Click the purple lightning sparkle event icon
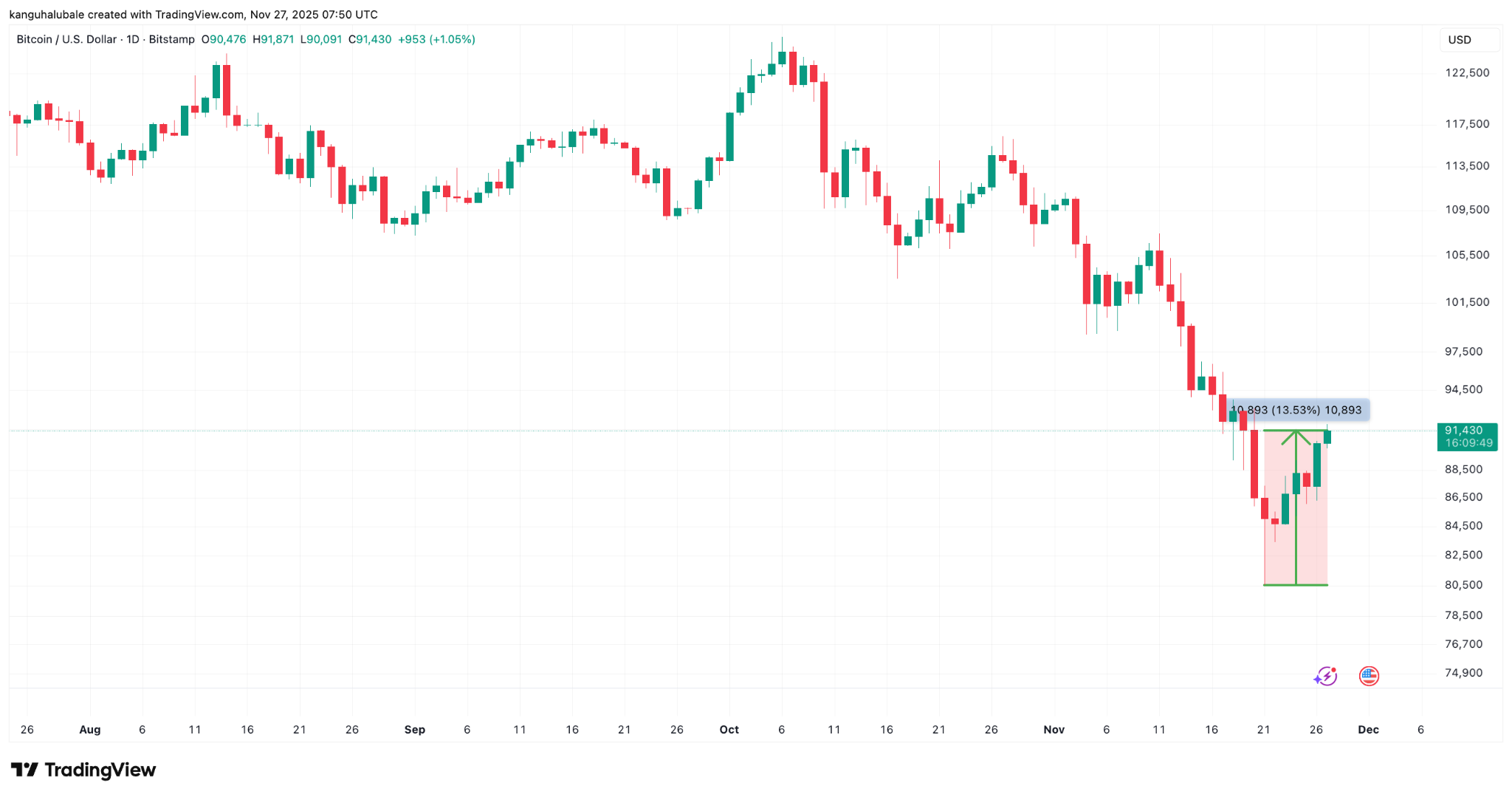1512x797 pixels. click(x=1325, y=676)
